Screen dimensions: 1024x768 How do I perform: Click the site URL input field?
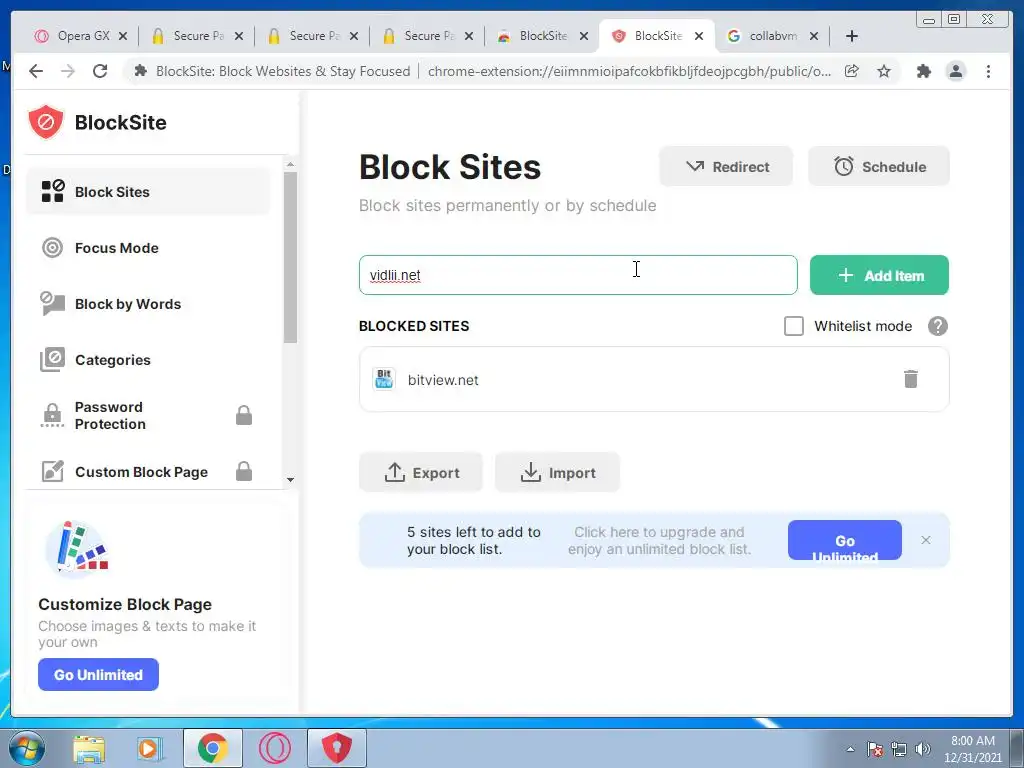pos(578,275)
